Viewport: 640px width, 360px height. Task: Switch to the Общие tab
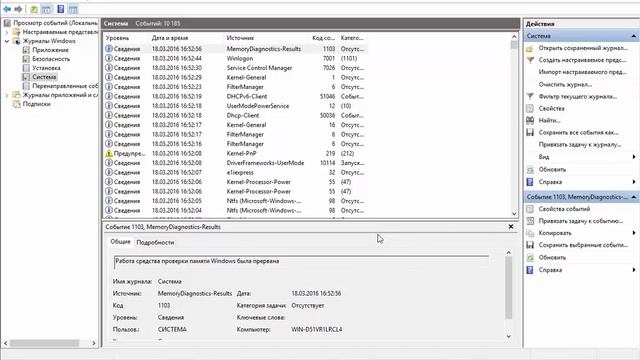(x=120, y=242)
